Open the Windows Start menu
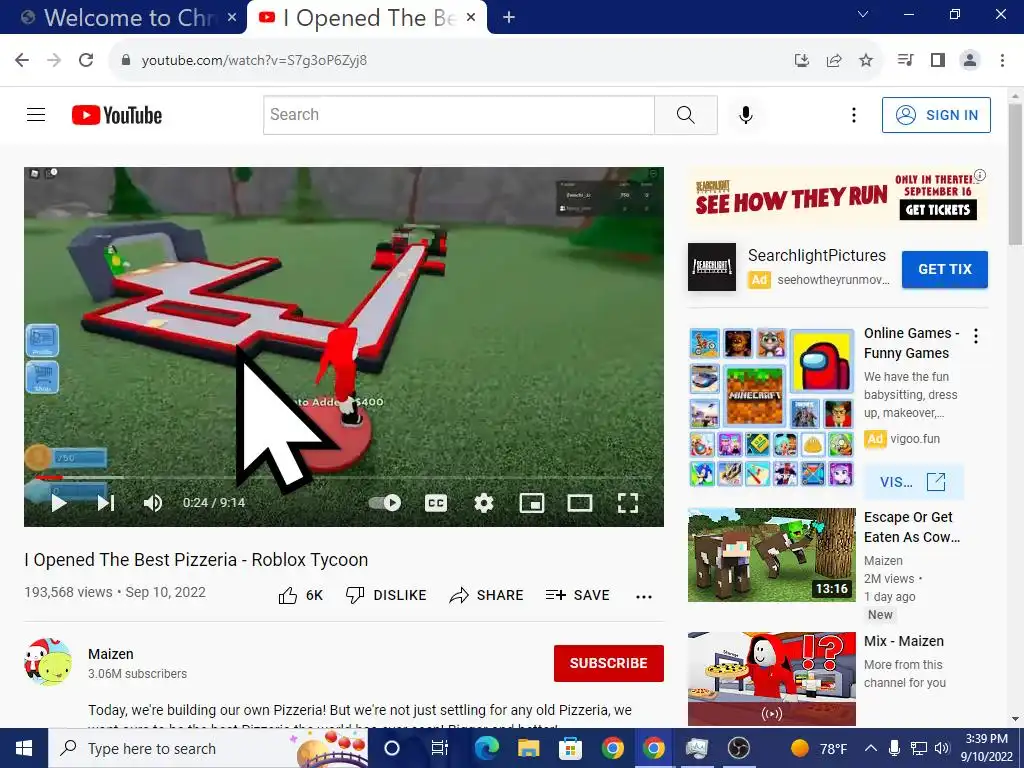 pyautogui.click(x=24, y=748)
